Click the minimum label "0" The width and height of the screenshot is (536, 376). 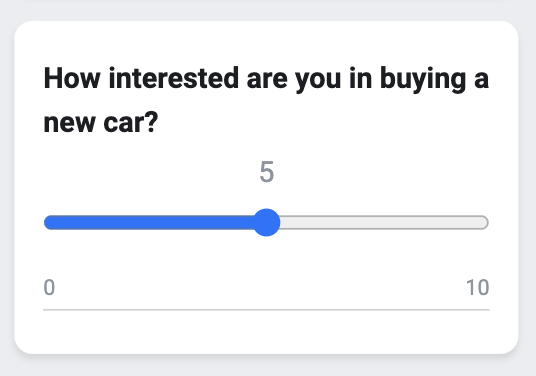(x=49, y=287)
